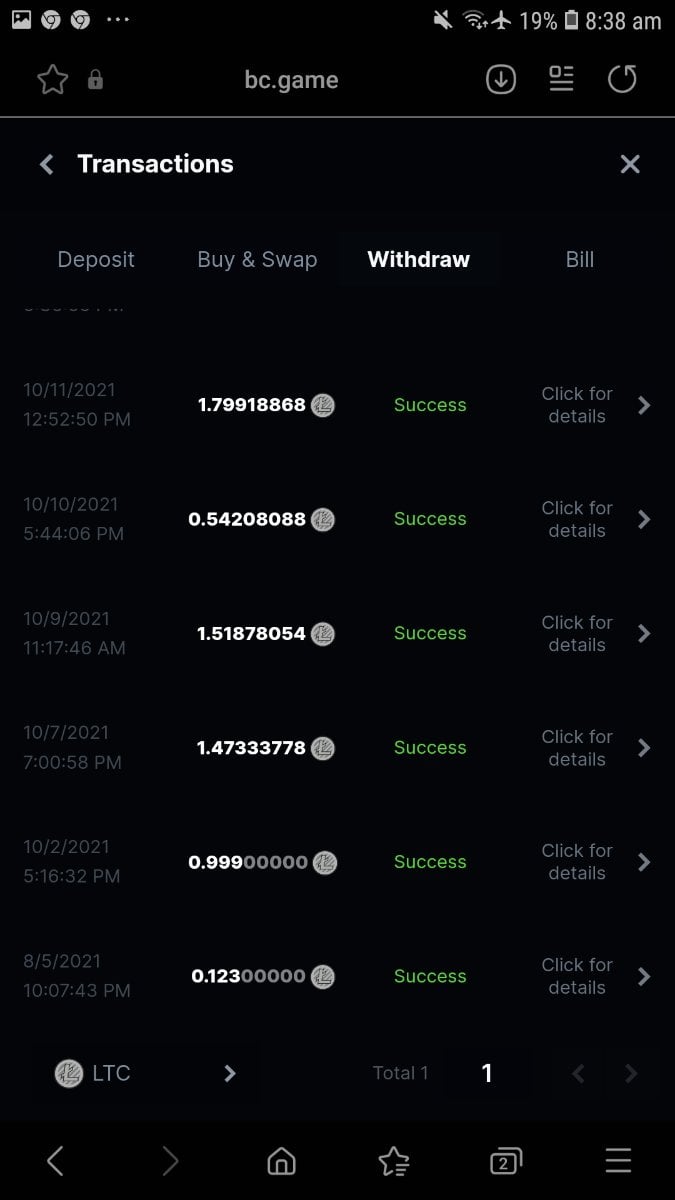Screen dimensions: 675x1200
Task: Tap the browser home icon
Action: [x=282, y=1160]
